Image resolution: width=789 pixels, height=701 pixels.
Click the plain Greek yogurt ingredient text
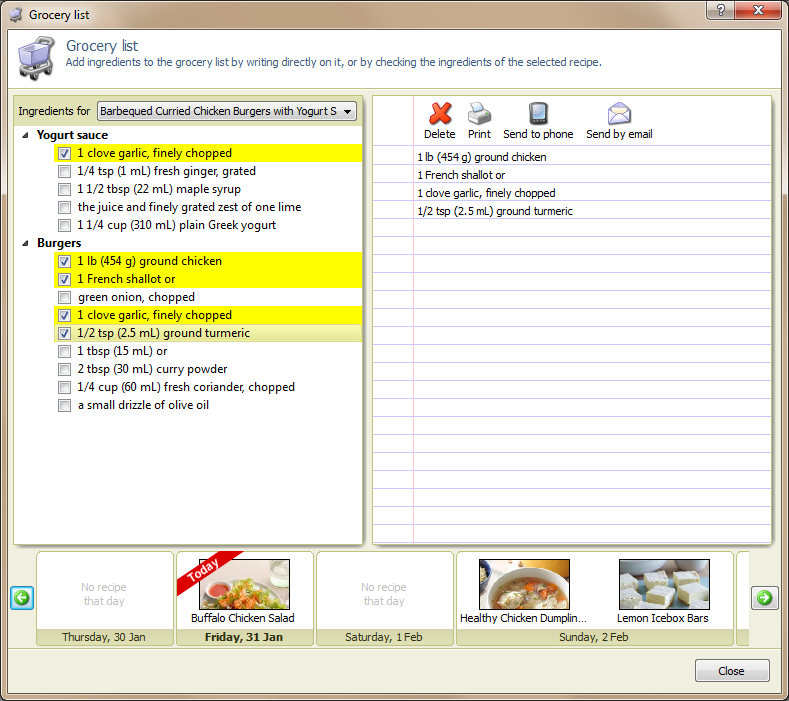[177, 225]
